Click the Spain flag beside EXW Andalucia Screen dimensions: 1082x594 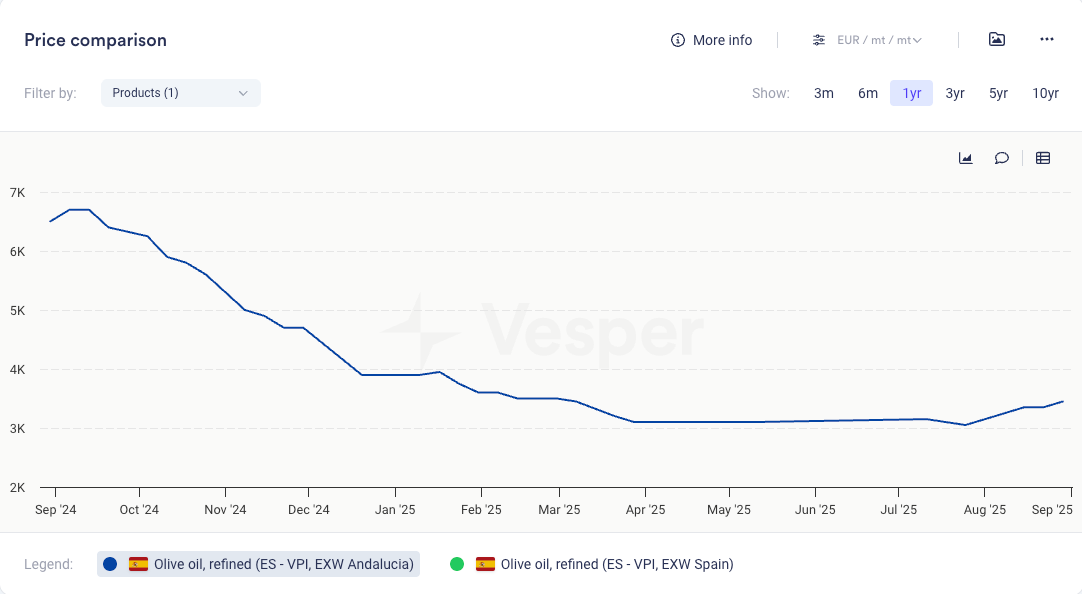(x=139, y=564)
